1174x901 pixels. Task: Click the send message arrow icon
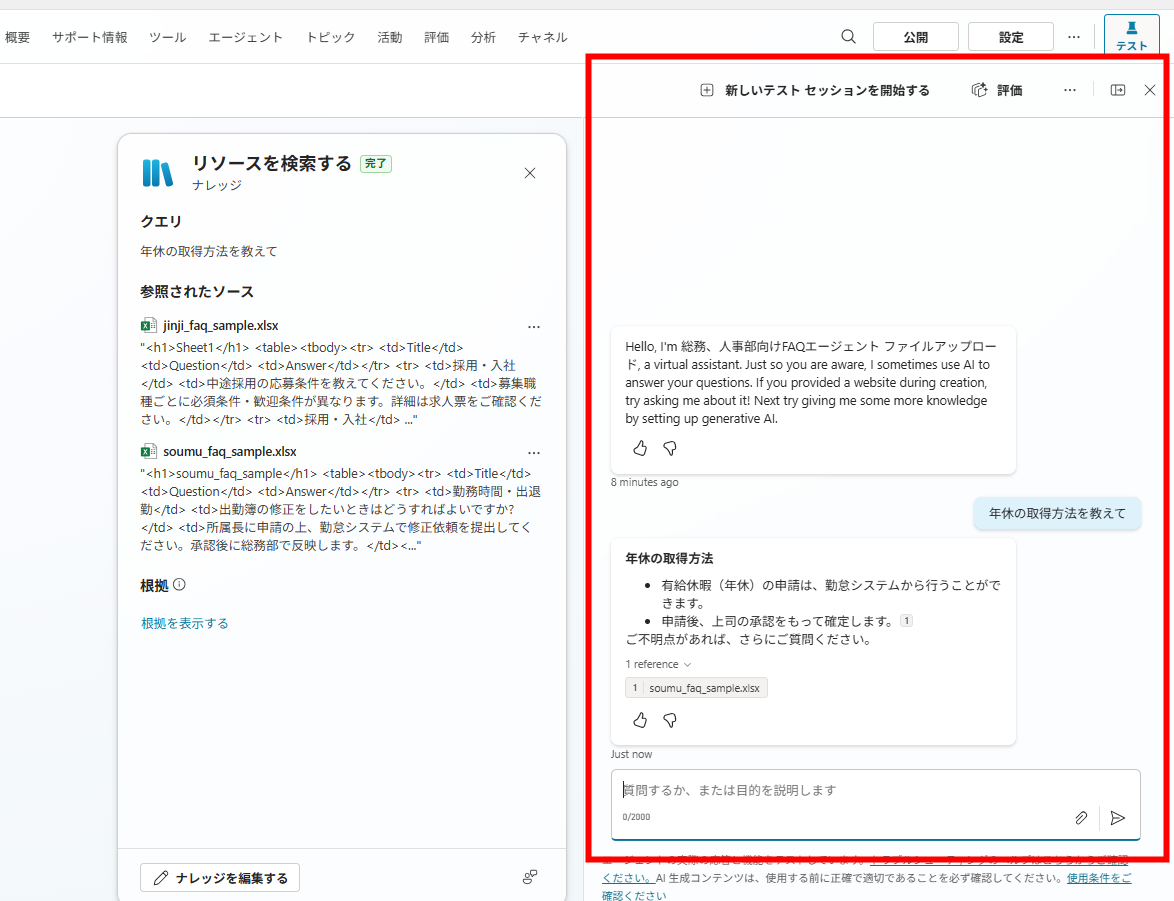tap(1117, 818)
